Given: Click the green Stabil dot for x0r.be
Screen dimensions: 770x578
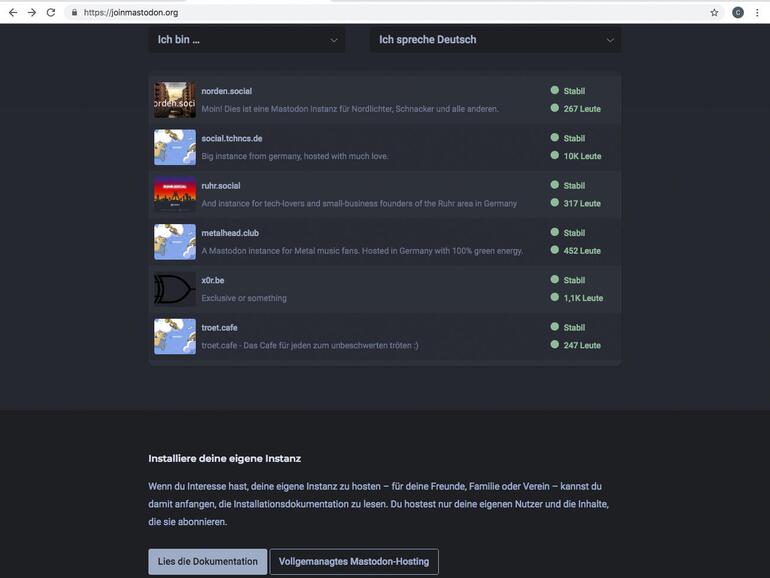Looking at the screenshot, I should 554,279.
